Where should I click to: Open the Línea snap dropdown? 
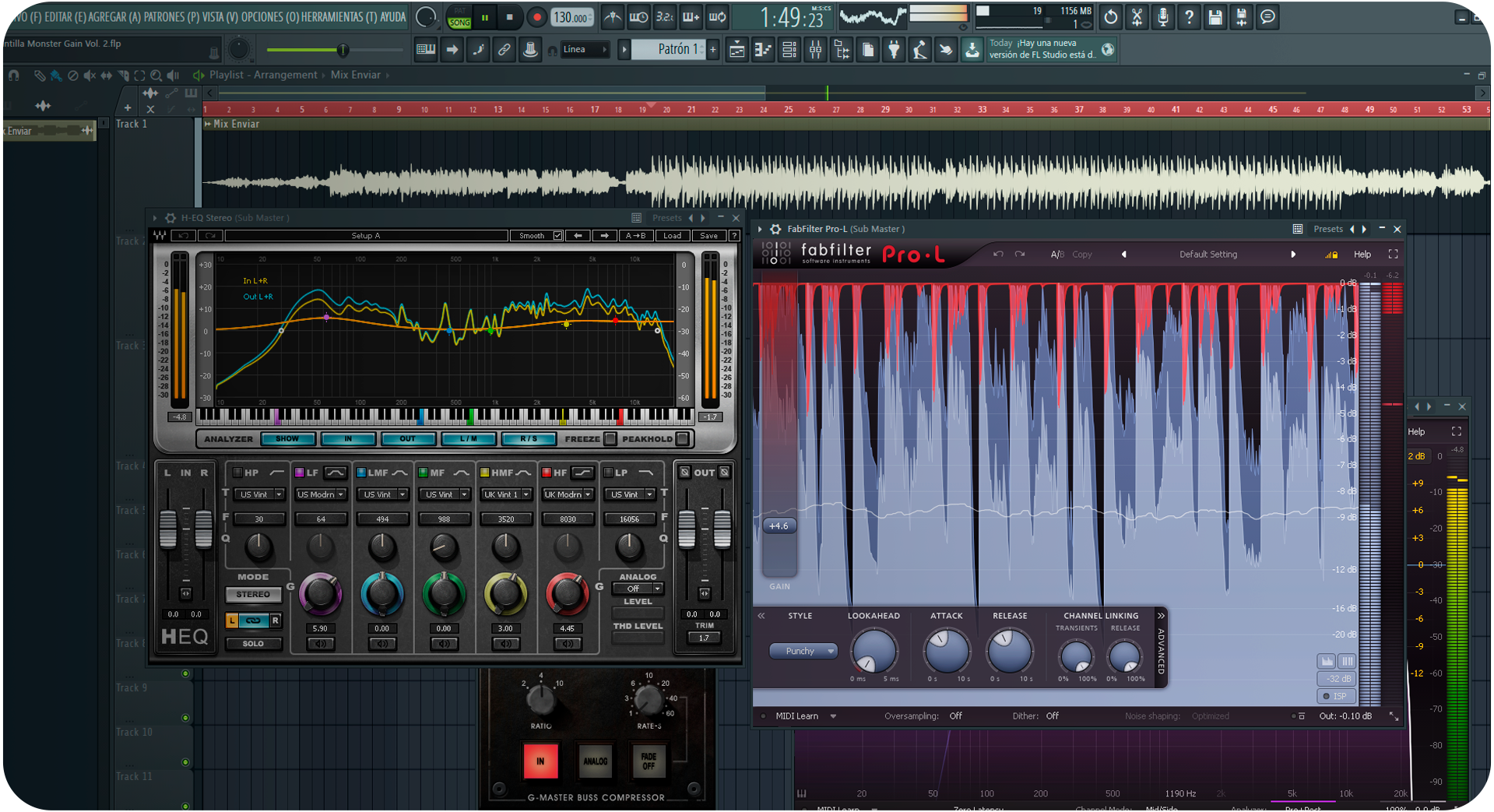click(x=585, y=50)
